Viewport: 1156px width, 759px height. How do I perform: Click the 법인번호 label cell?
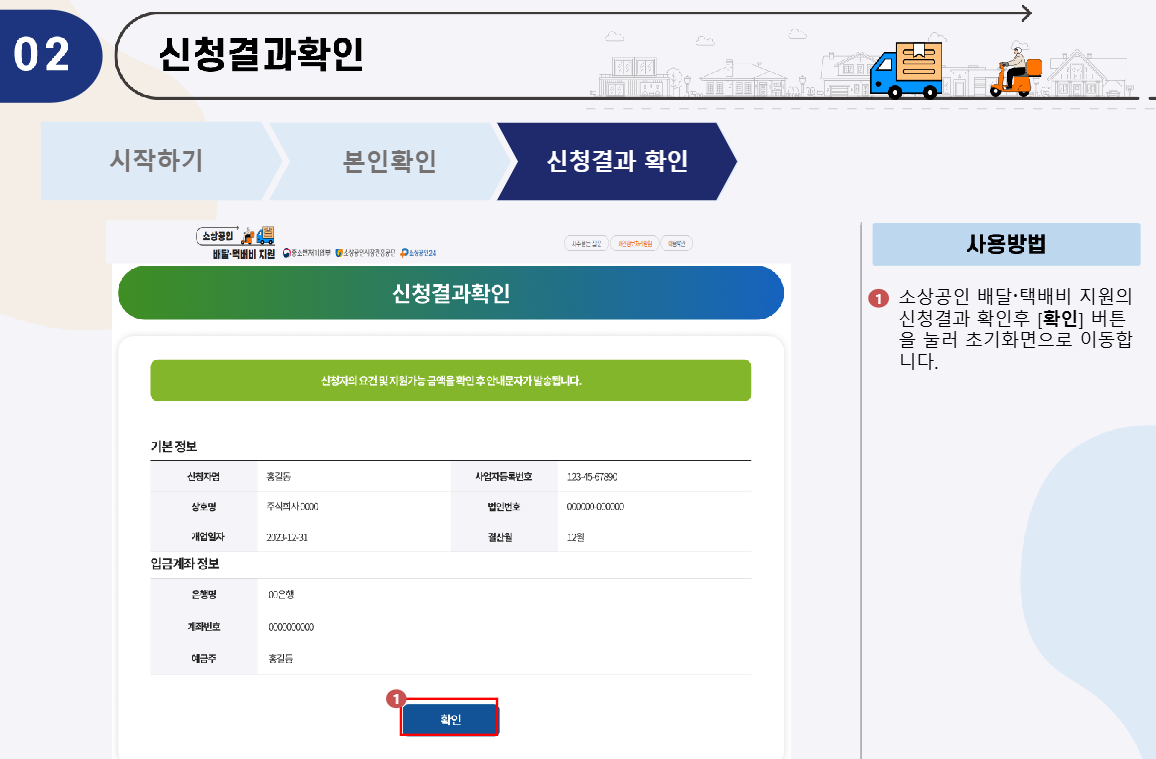click(x=504, y=507)
